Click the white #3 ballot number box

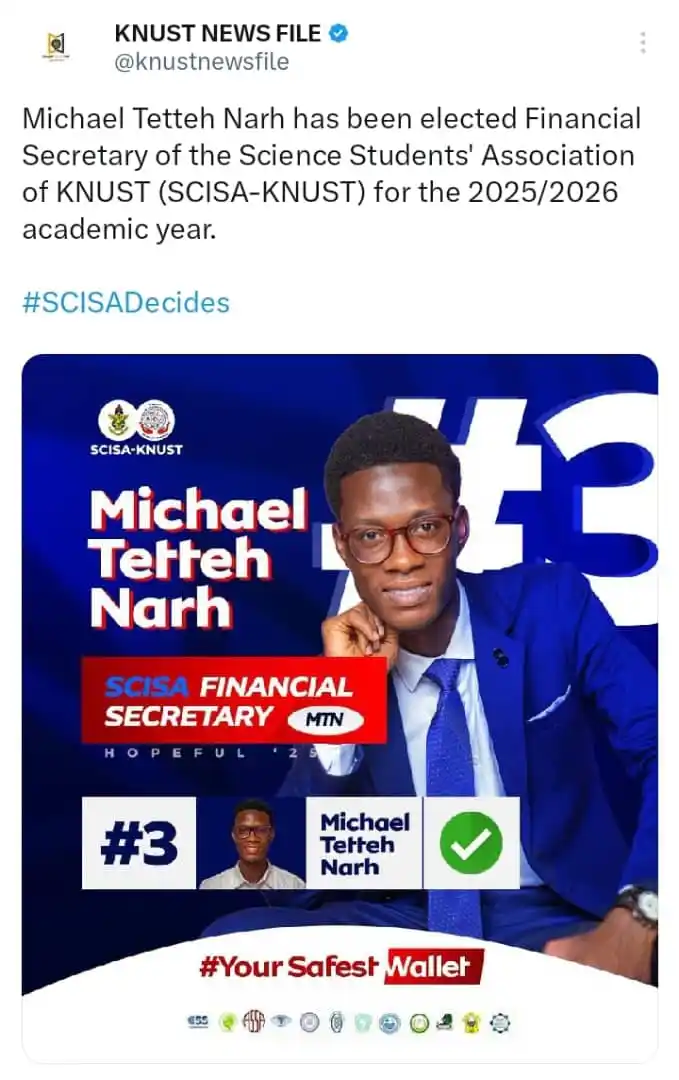pyautogui.click(x=139, y=842)
